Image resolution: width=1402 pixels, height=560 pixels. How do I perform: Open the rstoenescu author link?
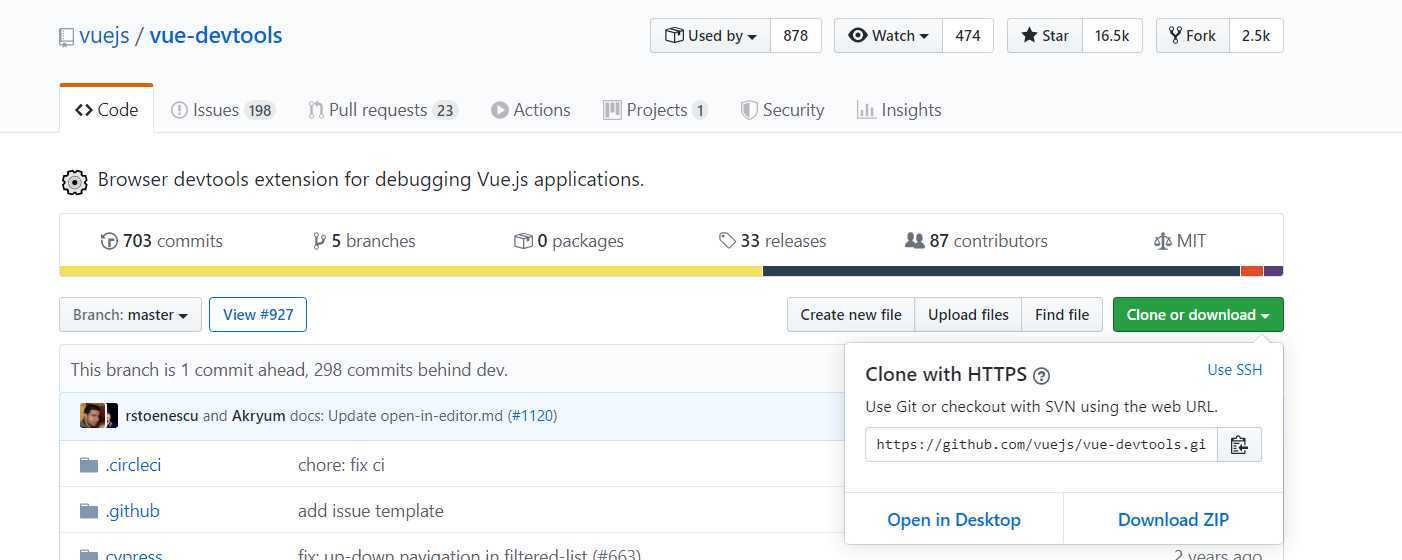click(x=162, y=416)
